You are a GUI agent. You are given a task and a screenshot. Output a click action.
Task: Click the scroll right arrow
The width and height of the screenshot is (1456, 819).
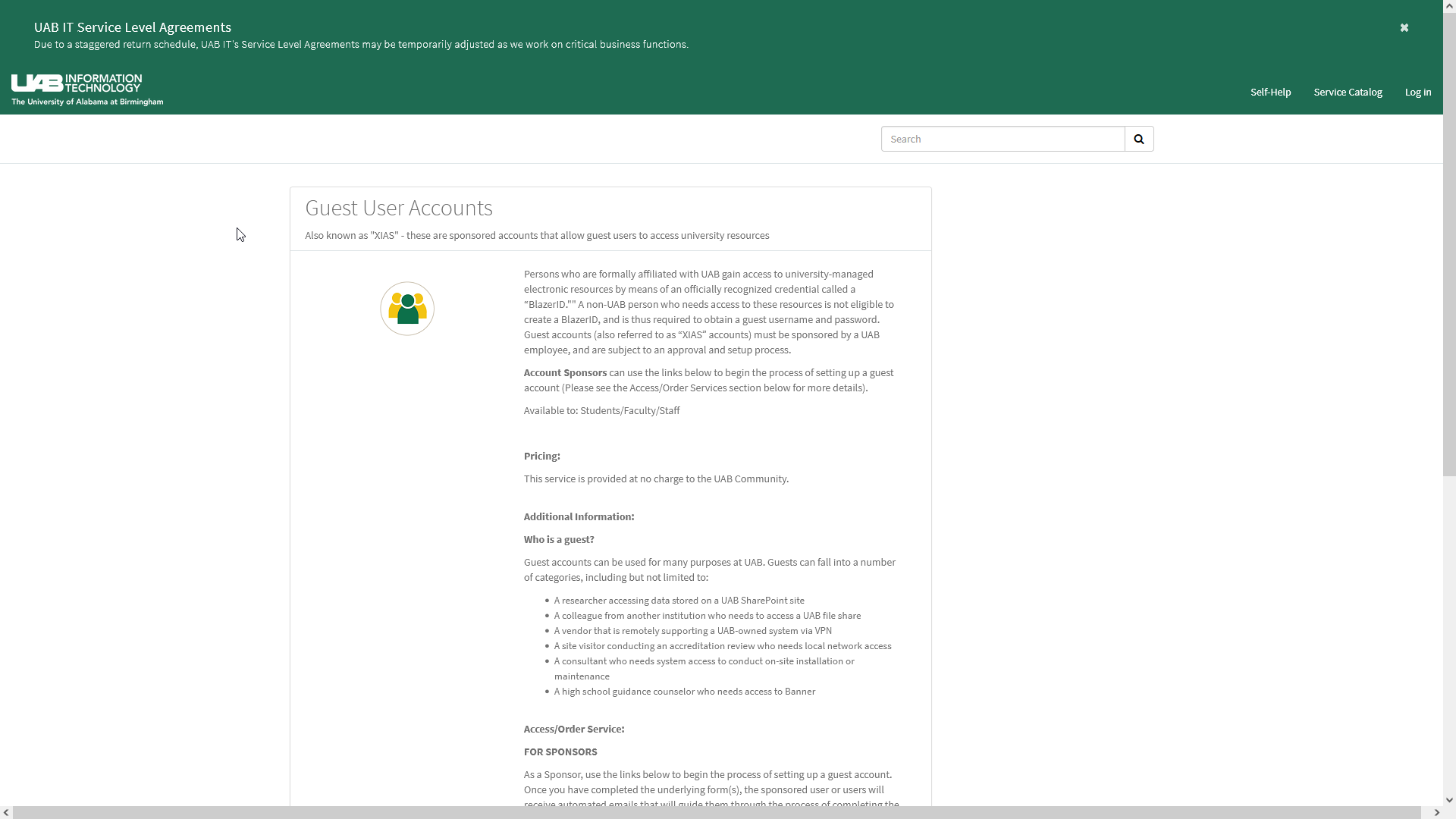pos(1436,813)
